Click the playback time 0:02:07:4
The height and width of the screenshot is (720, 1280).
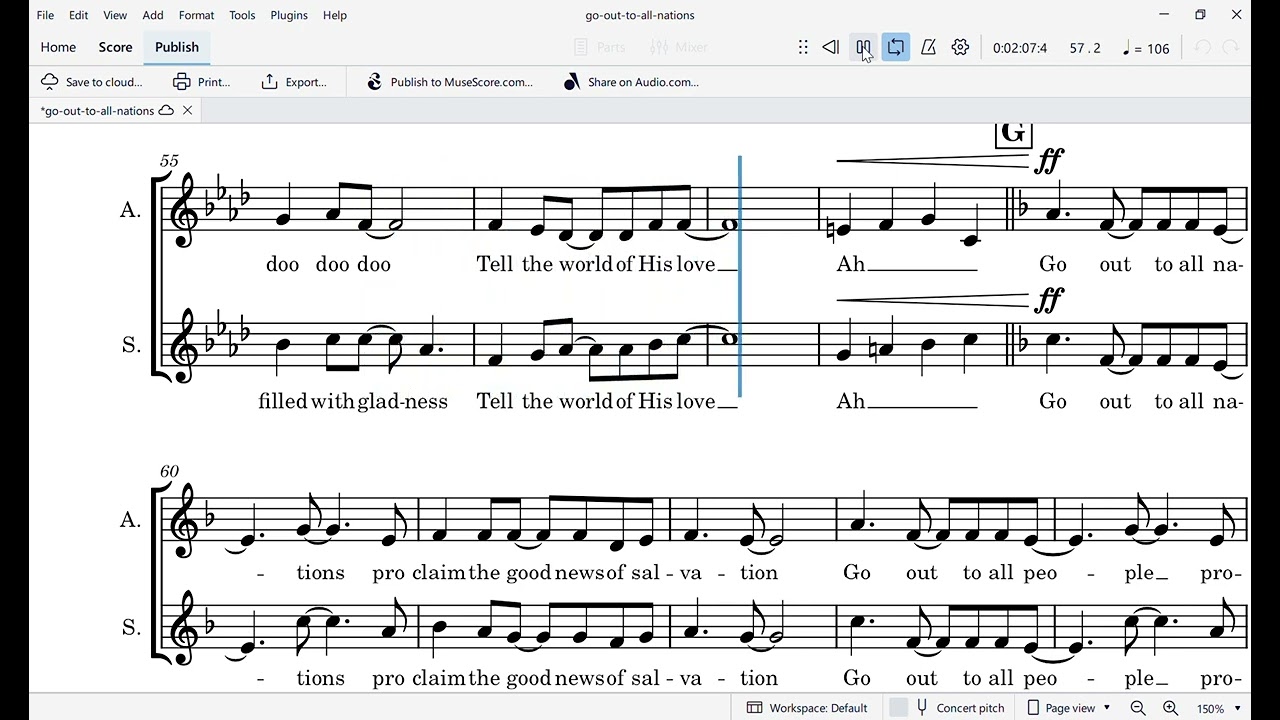pos(1020,48)
